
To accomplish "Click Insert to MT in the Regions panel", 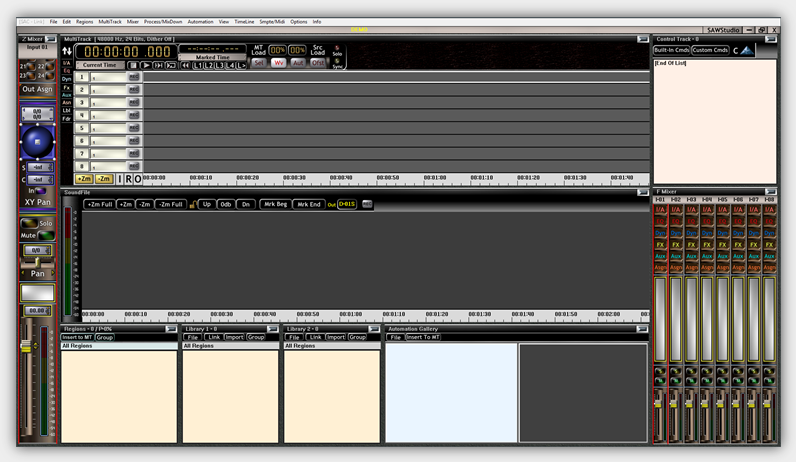I will [x=77, y=337].
